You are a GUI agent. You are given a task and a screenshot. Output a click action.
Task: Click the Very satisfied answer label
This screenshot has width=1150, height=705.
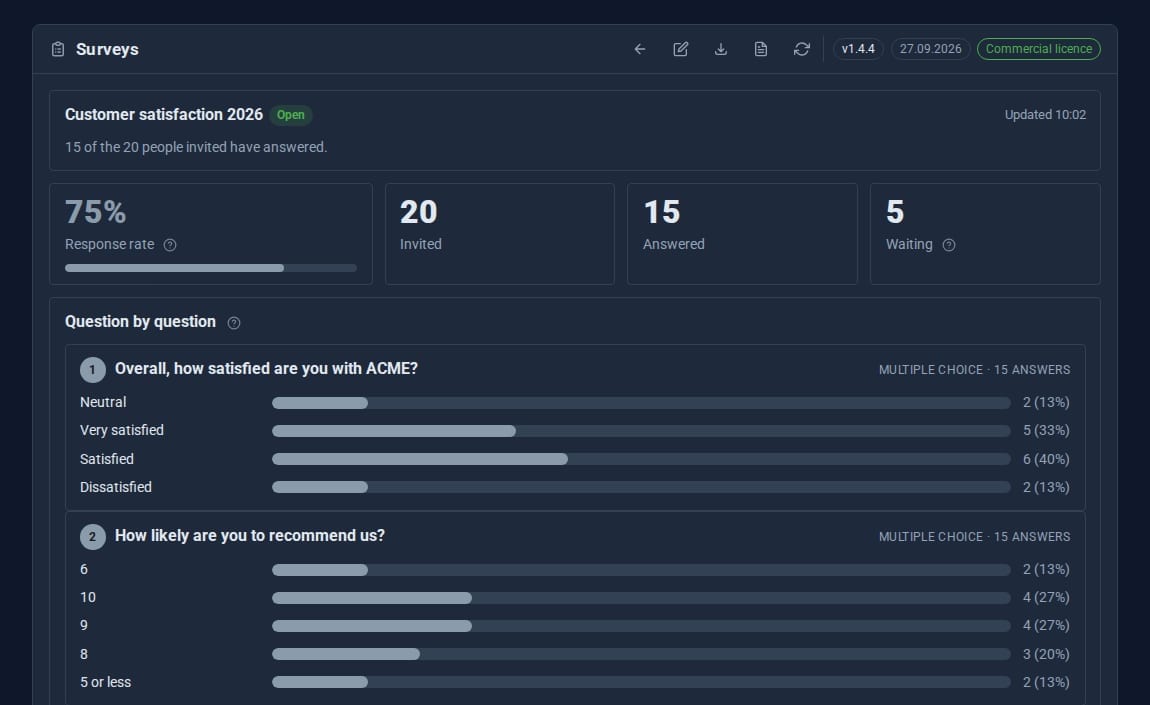coord(122,431)
